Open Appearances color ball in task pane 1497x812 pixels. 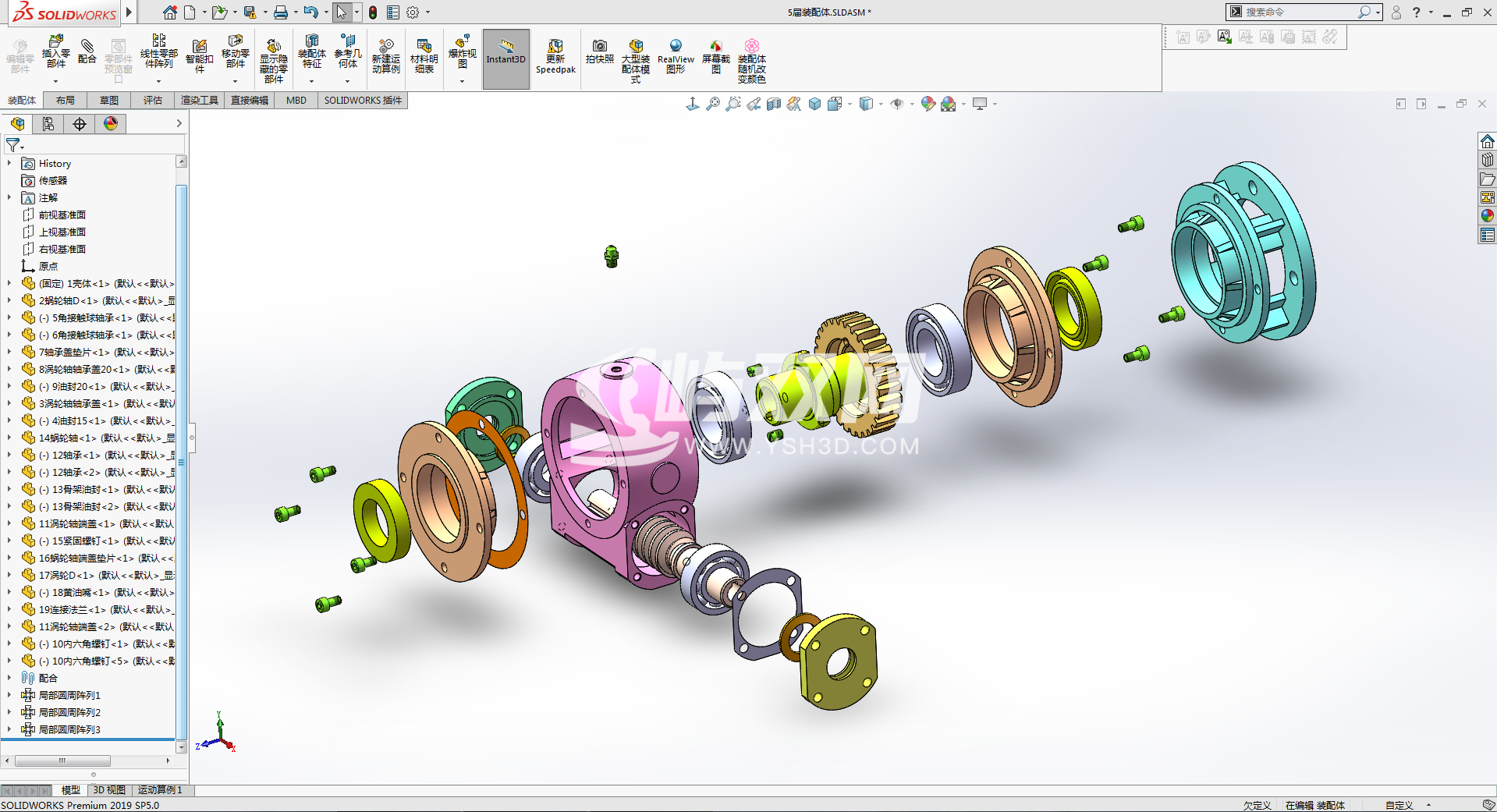coord(1488,215)
